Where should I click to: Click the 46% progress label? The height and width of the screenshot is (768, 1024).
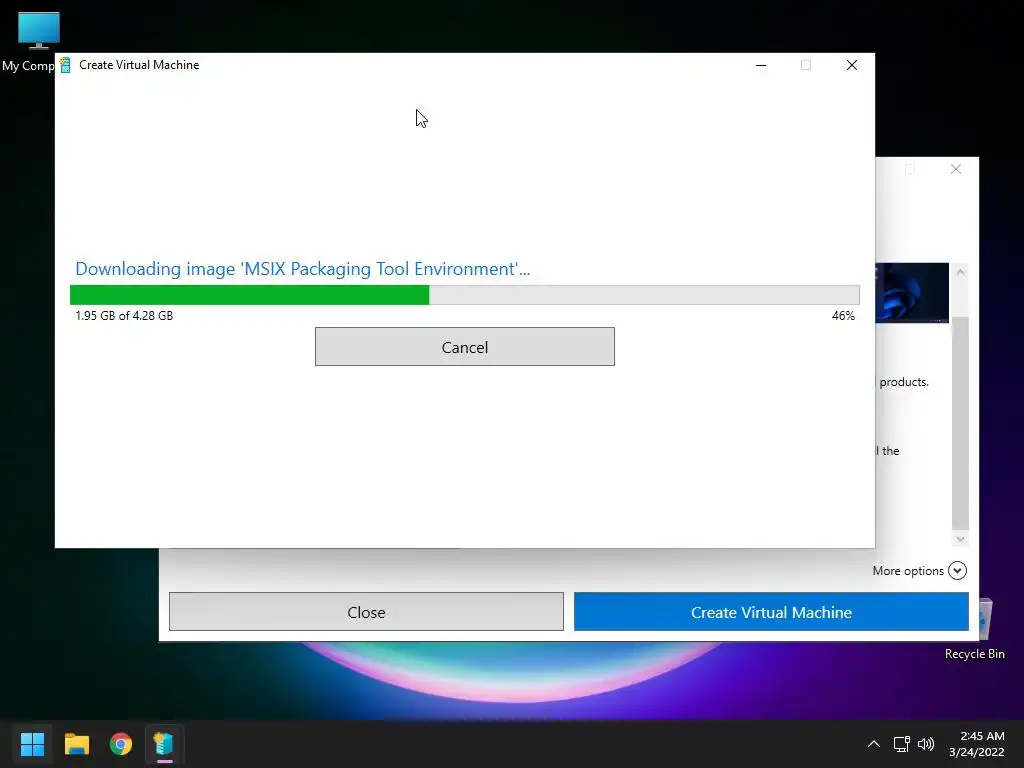[x=843, y=316]
